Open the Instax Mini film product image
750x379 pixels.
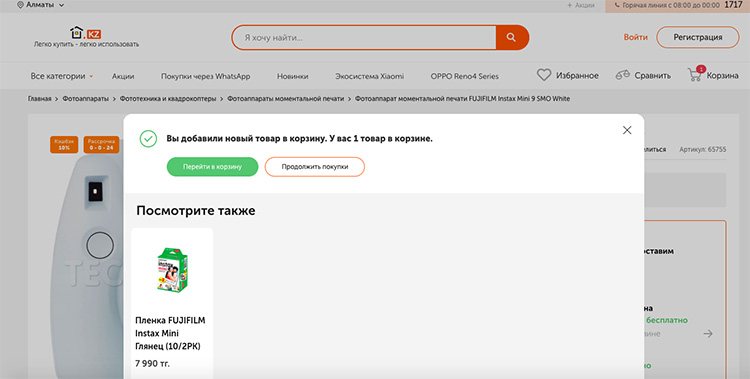(172, 269)
